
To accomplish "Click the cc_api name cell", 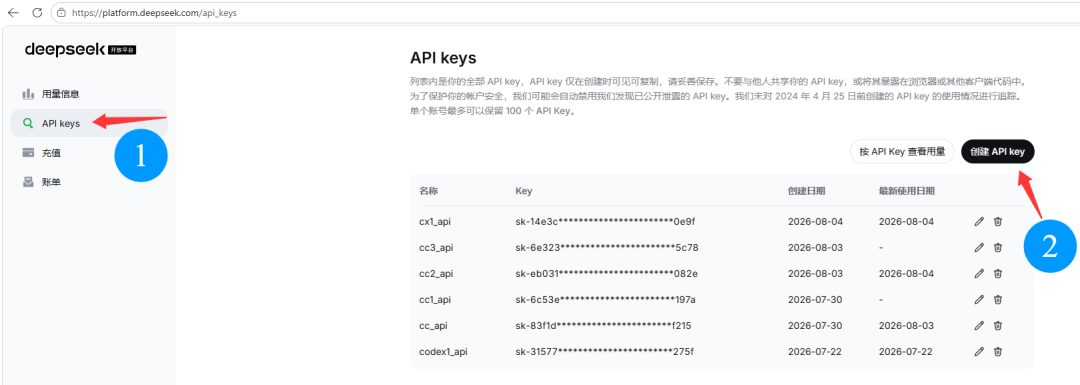I will (433, 325).
